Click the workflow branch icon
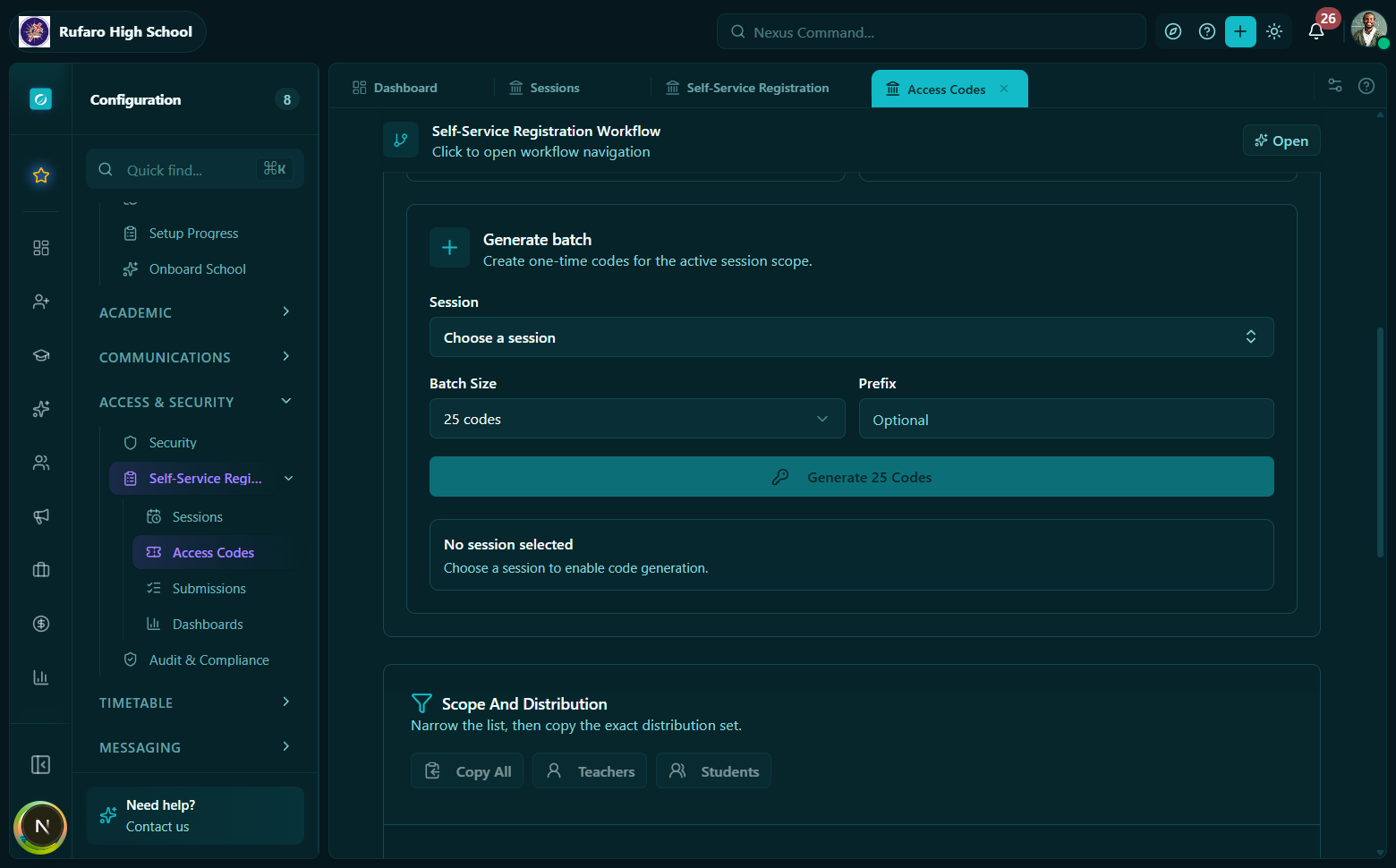The height and width of the screenshot is (868, 1396). (401, 140)
